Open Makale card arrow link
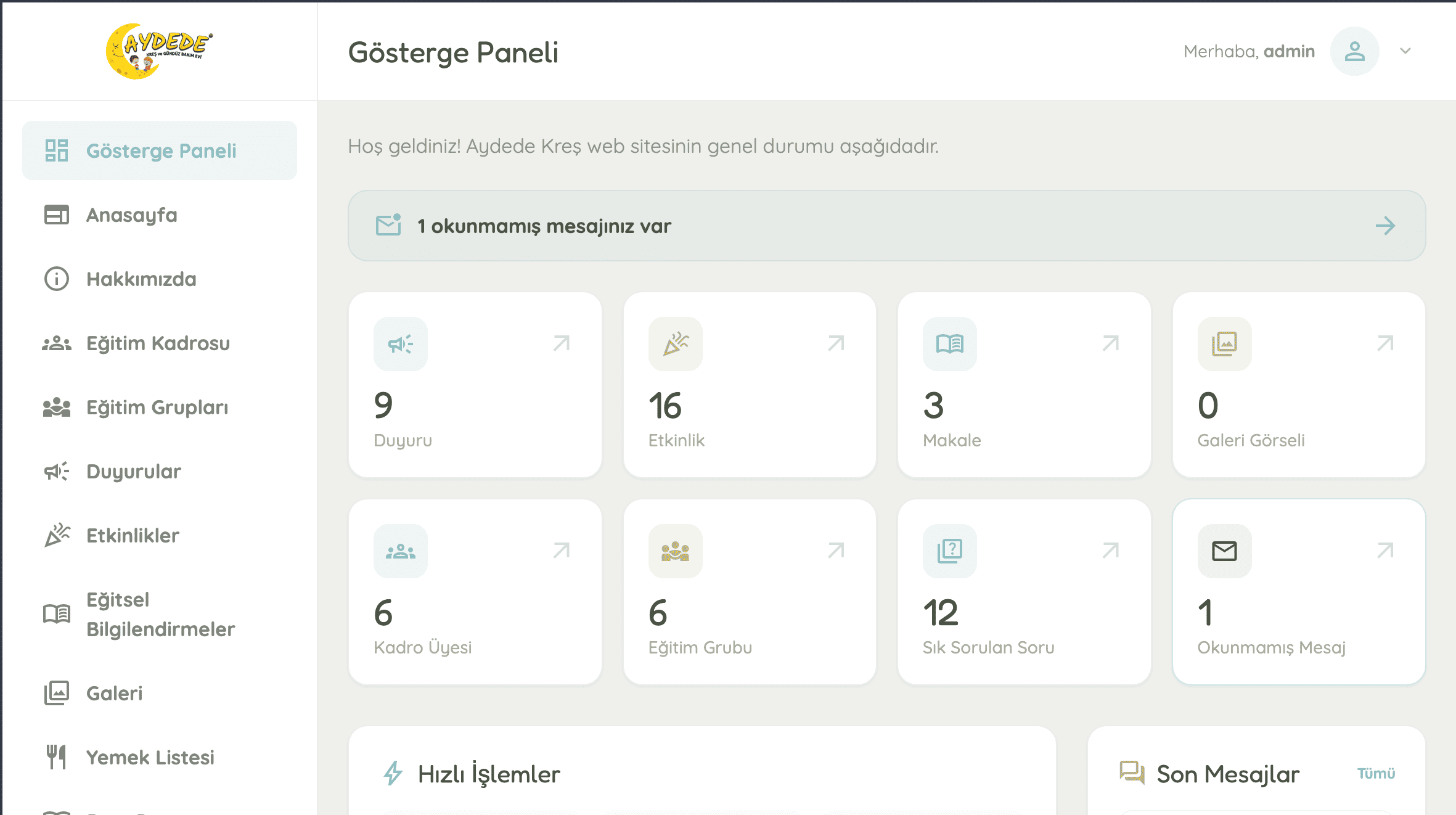Screen dimensions: 1456x815 tap(1111, 343)
